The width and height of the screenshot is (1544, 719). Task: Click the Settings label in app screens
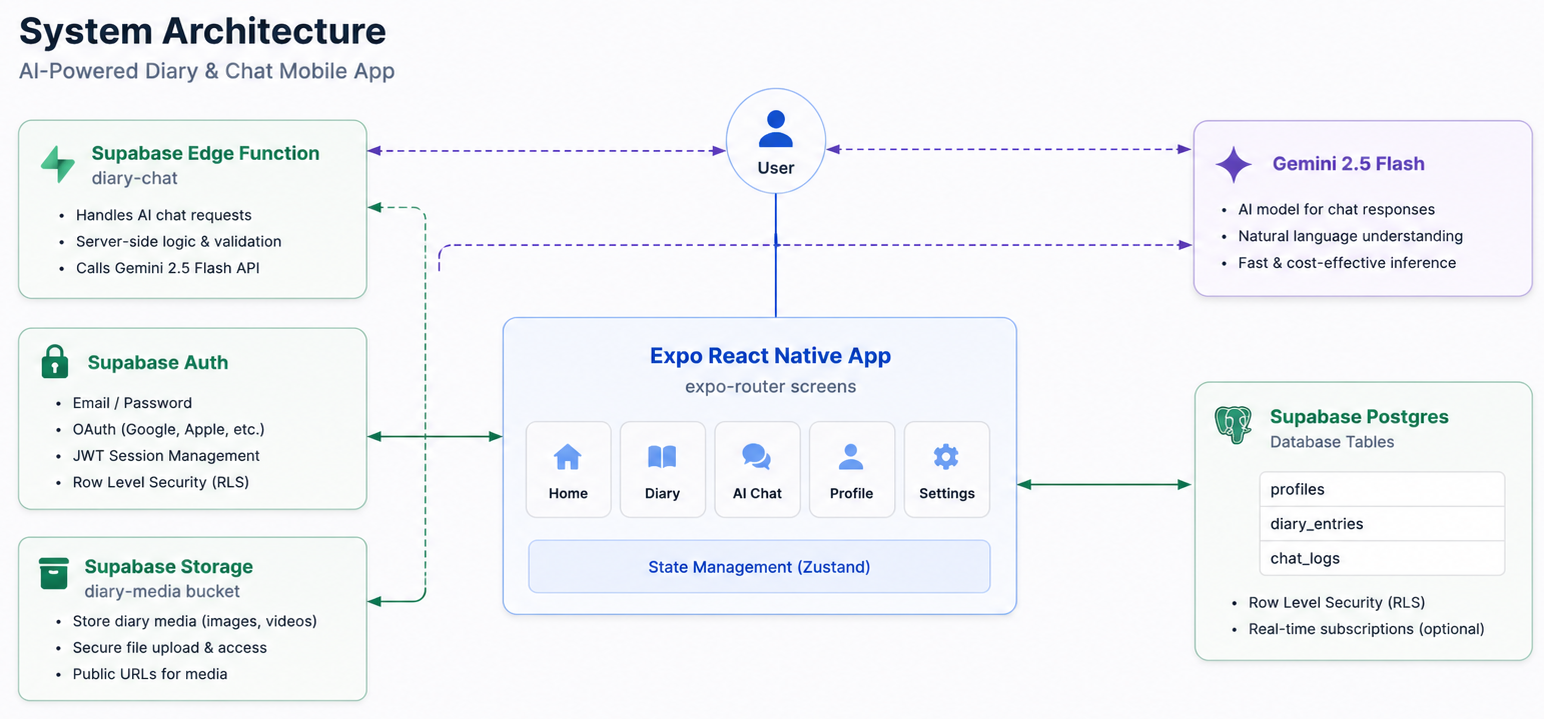[947, 493]
